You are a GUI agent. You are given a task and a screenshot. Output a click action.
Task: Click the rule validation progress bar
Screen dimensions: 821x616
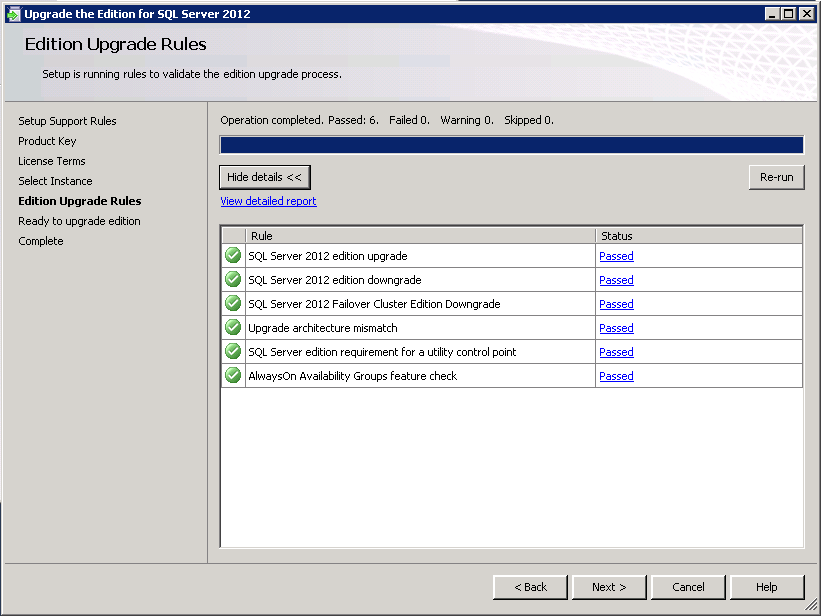pos(512,145)
